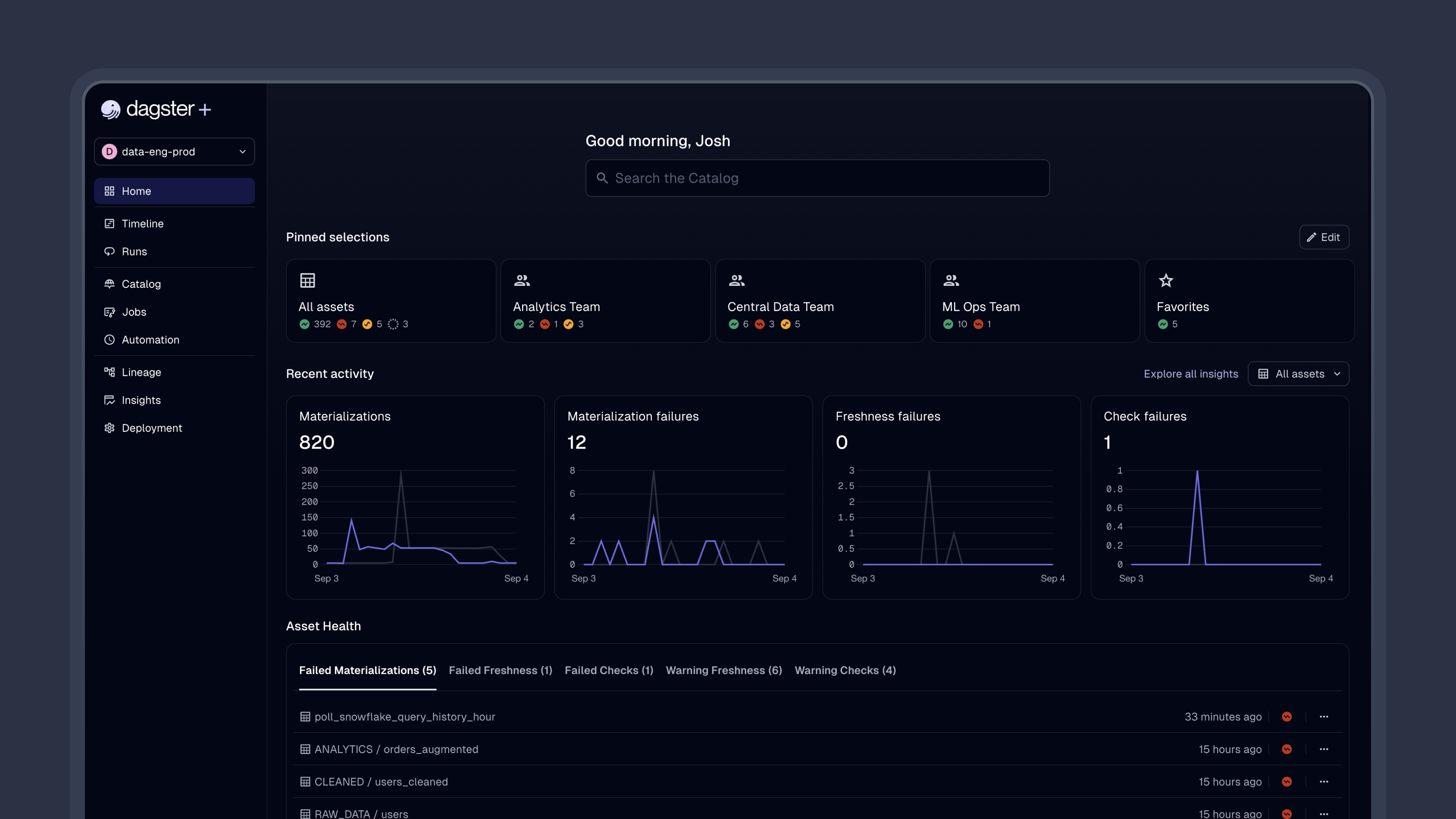Go to Runs in the sidebar
The width and height of the screenshot is (1456, 819).
click(174, 251)
